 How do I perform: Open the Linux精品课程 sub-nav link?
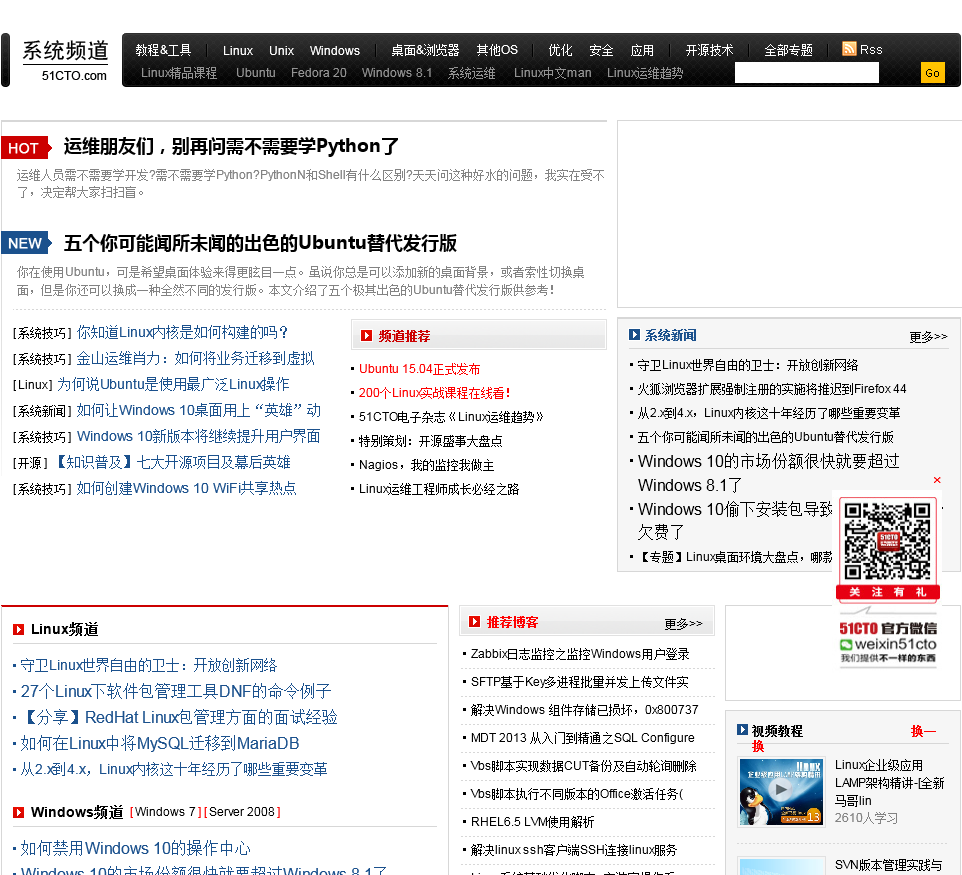pos(179,73)
